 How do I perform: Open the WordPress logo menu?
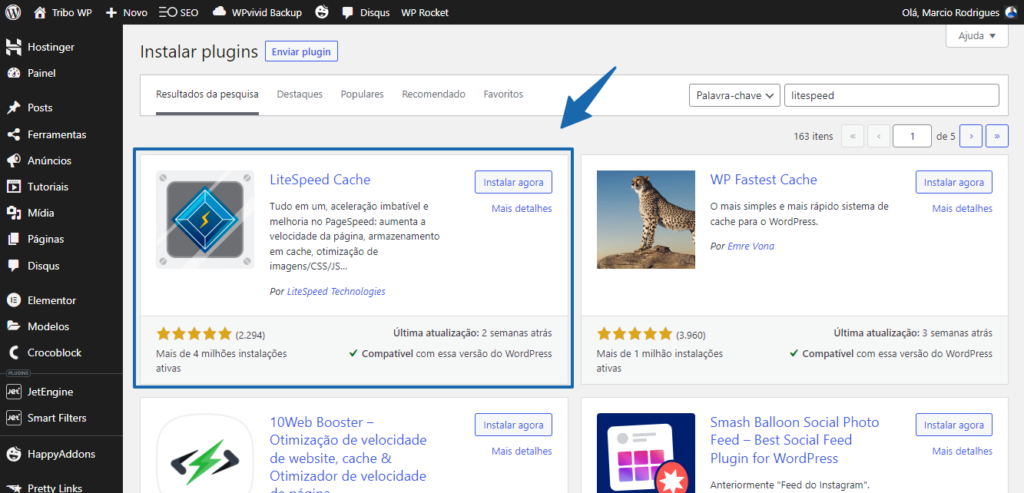14,12
